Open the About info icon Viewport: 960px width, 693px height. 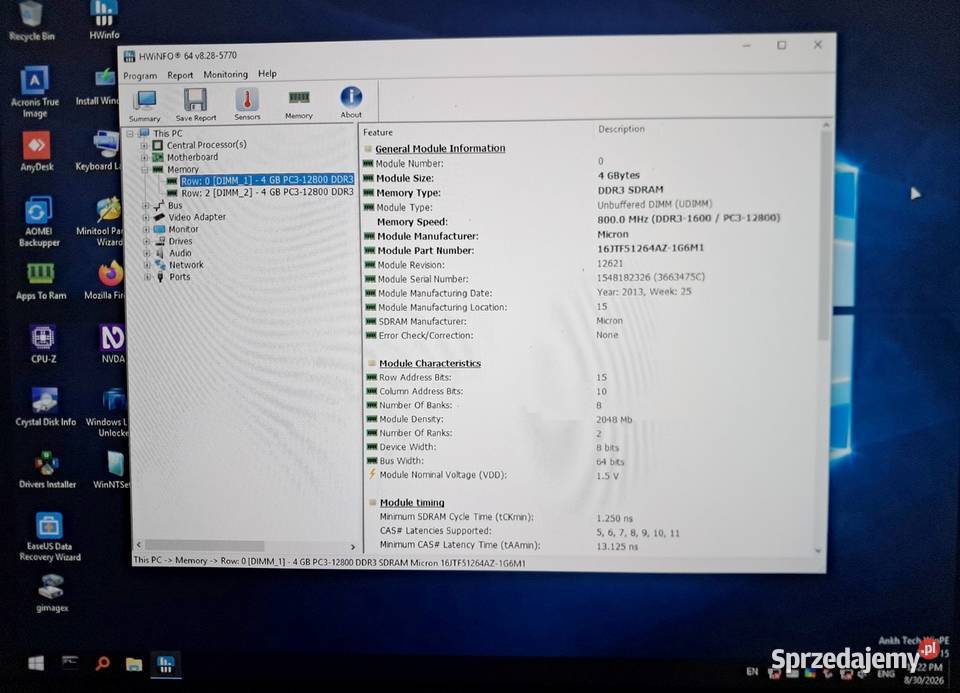(351, 102)
